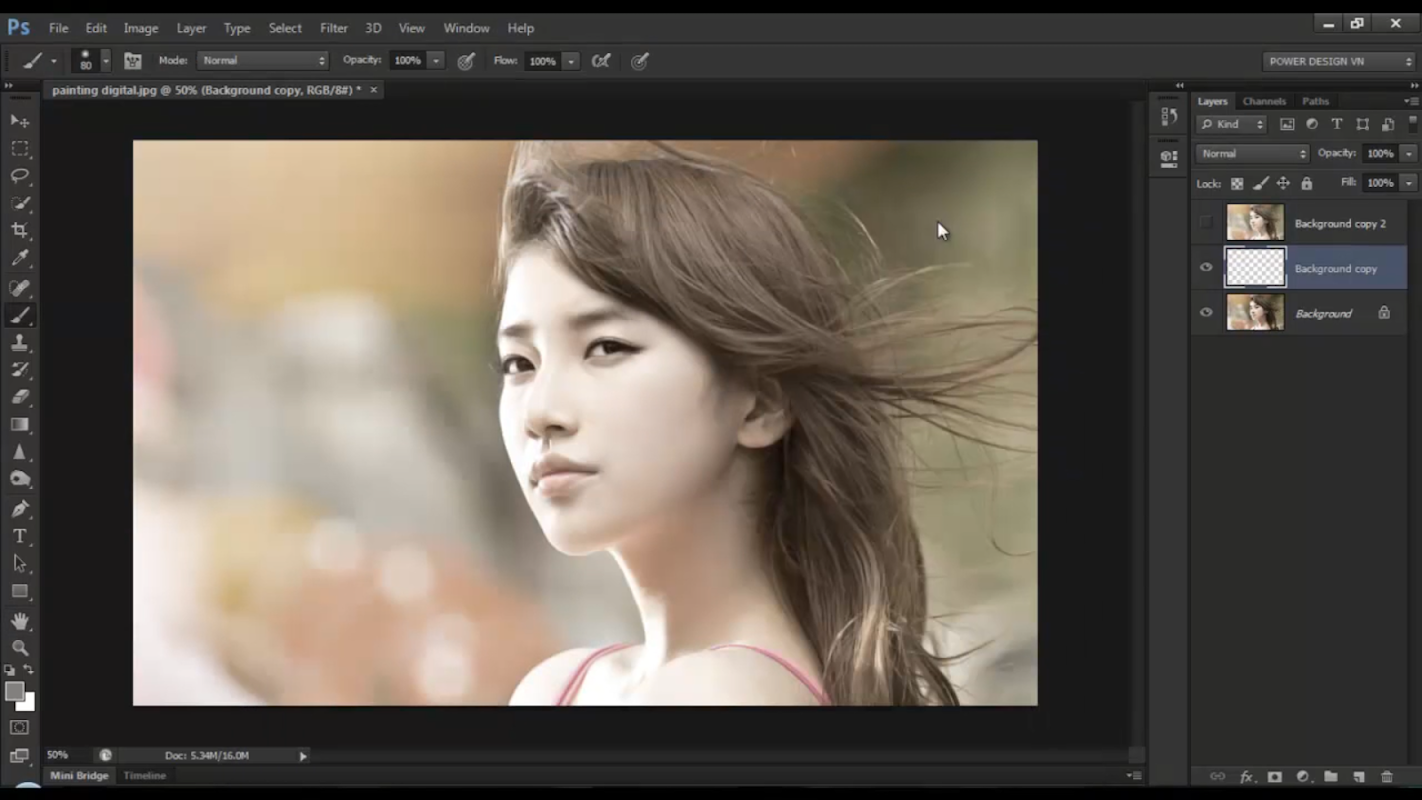The image size is (1422, 800).
Task: Switch to the Channels tab
Action: (x=1264, y=101)
